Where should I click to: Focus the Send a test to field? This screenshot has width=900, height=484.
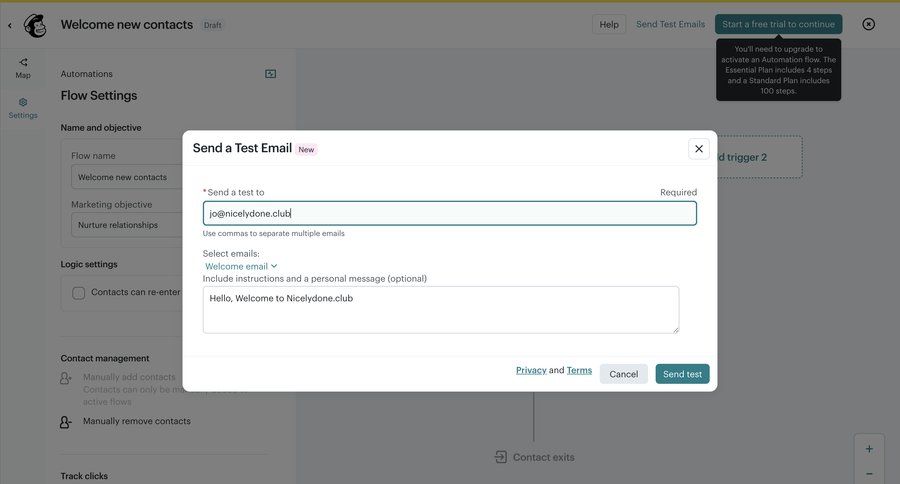coord(449,213)
